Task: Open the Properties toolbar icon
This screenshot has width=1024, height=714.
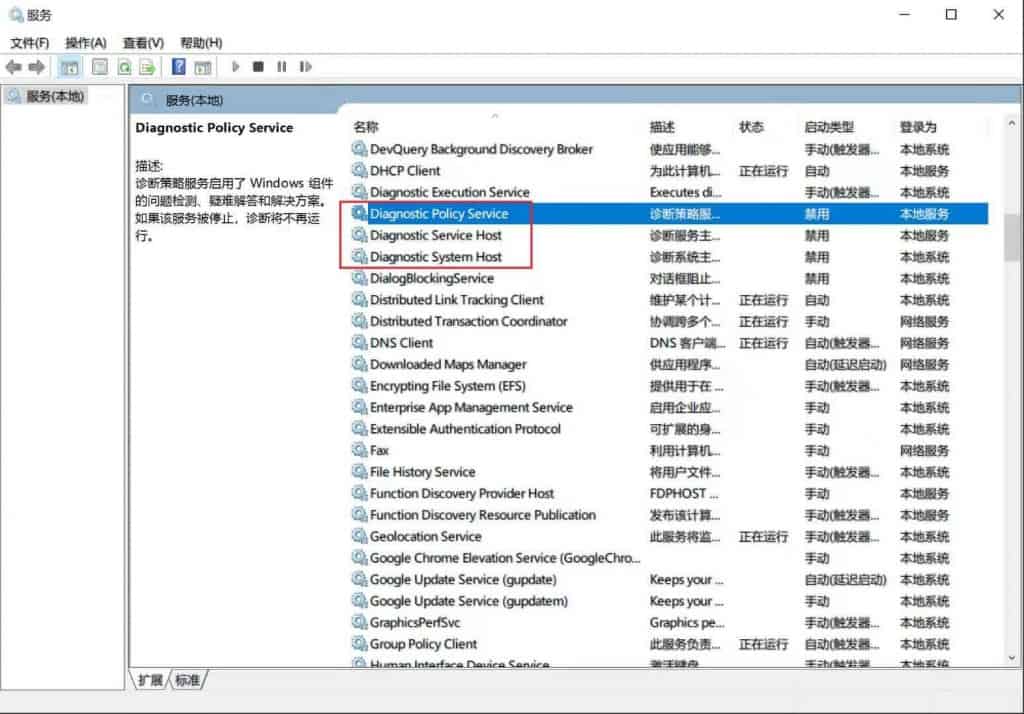Action: [x=99, y=66]
